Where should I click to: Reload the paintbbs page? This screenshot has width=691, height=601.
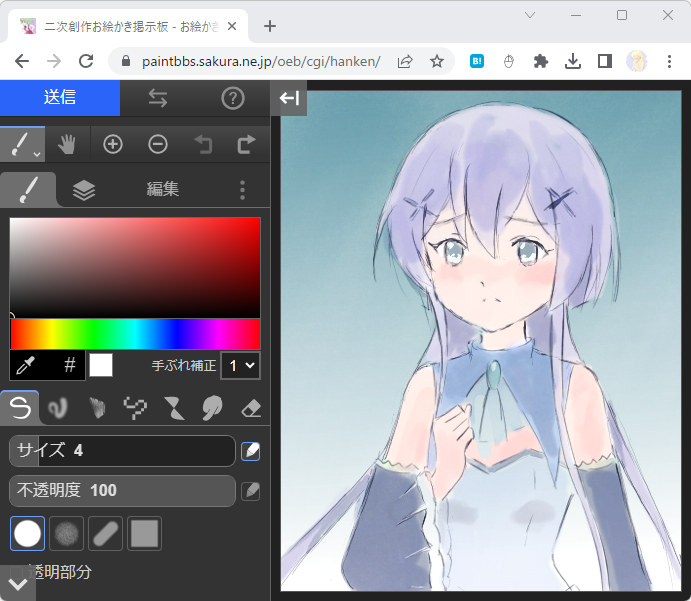point(86,61)
